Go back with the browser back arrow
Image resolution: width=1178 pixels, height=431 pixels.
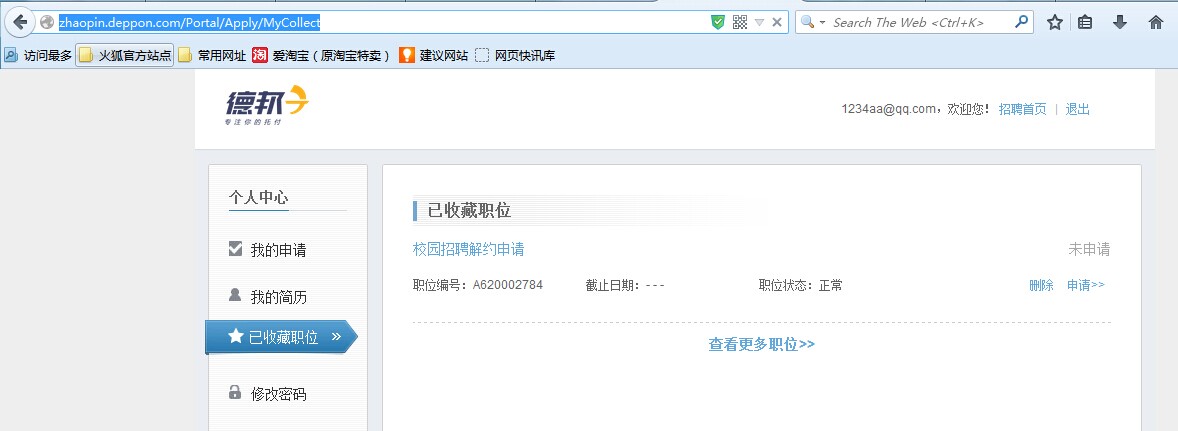20,22
